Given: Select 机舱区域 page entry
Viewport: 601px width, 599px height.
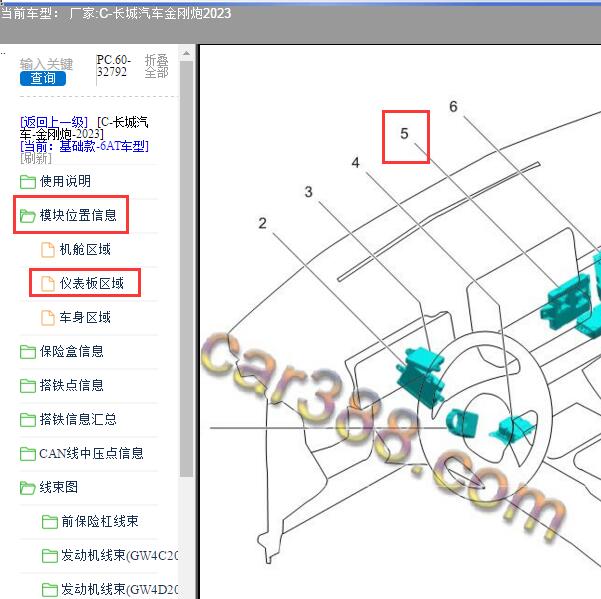Looking at the screenshot, I should [x=85, y=249].
